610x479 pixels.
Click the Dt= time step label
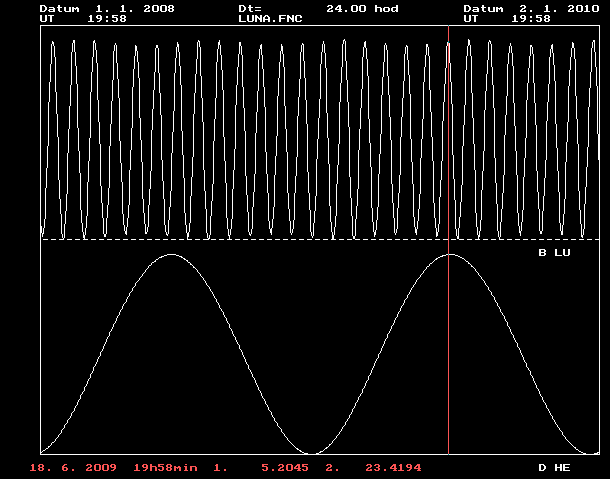coord(249,8)
